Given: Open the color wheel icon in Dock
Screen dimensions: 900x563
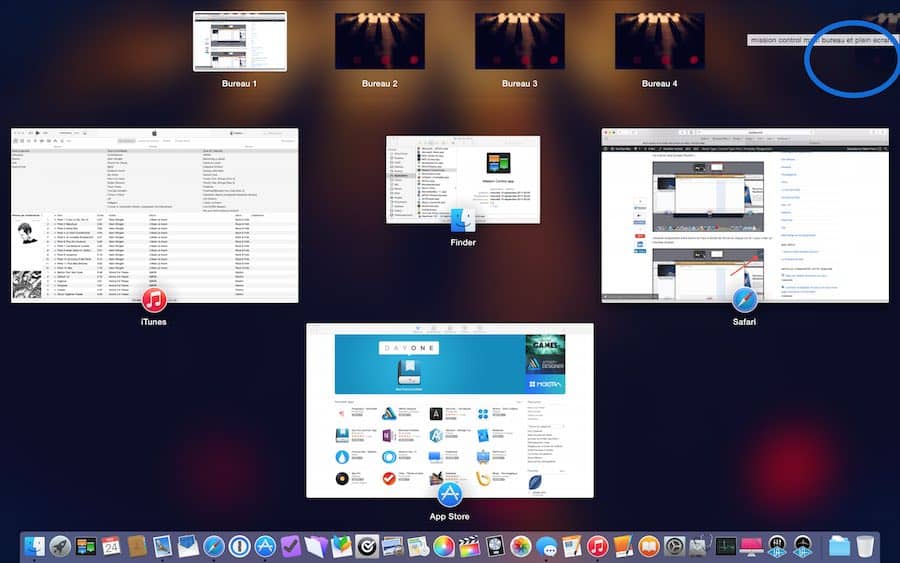Looking at the screenshot, I should [444, 546].
